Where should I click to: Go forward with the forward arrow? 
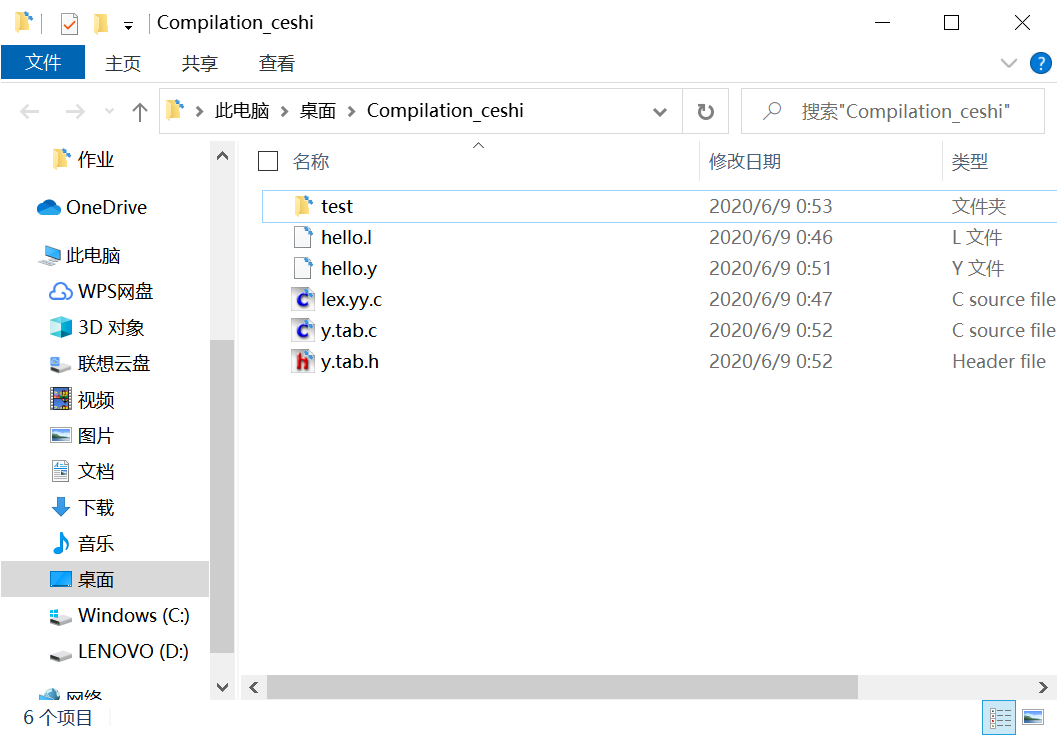(x=74, y=111)
